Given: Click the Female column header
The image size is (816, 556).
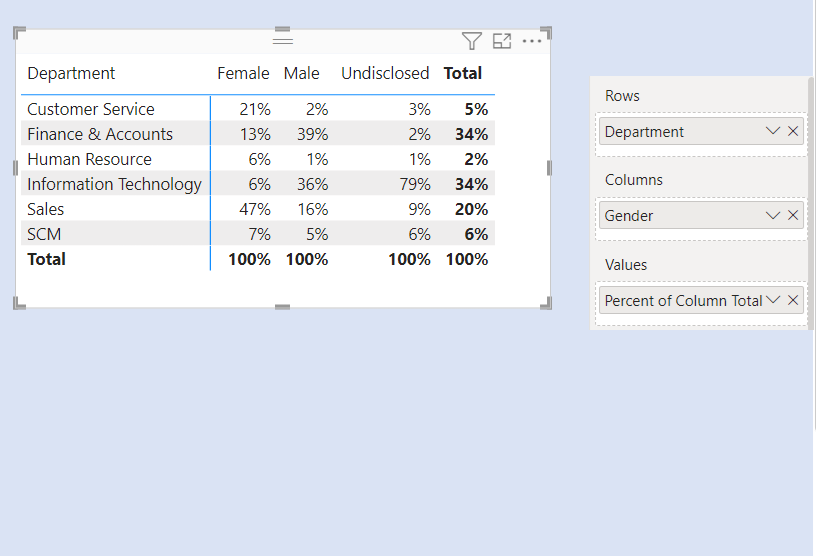Looking at the screenshot, I should coord(243,73).
